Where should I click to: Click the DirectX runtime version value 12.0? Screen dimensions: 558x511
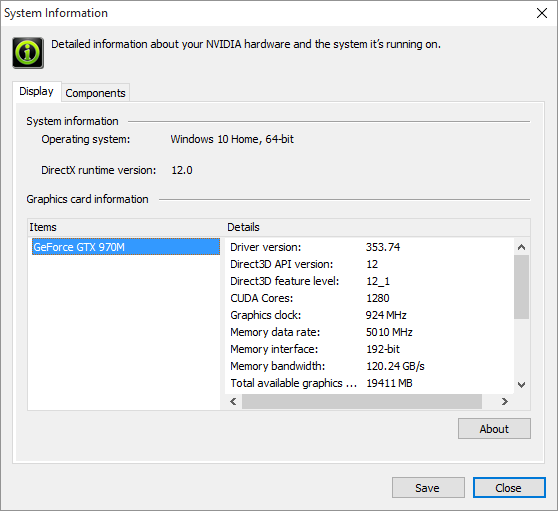pos(182,170)
